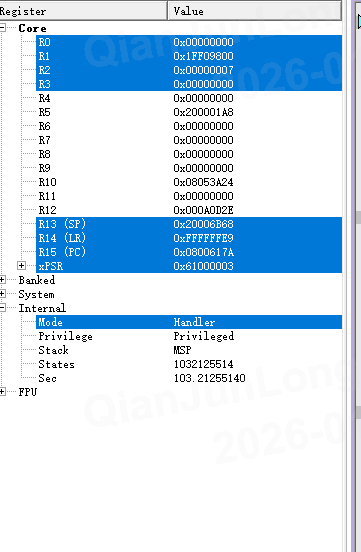Click R5 value 0x200001A8
Screen dimensions: 361x552
pyautogui.click(x=203, y=112)
